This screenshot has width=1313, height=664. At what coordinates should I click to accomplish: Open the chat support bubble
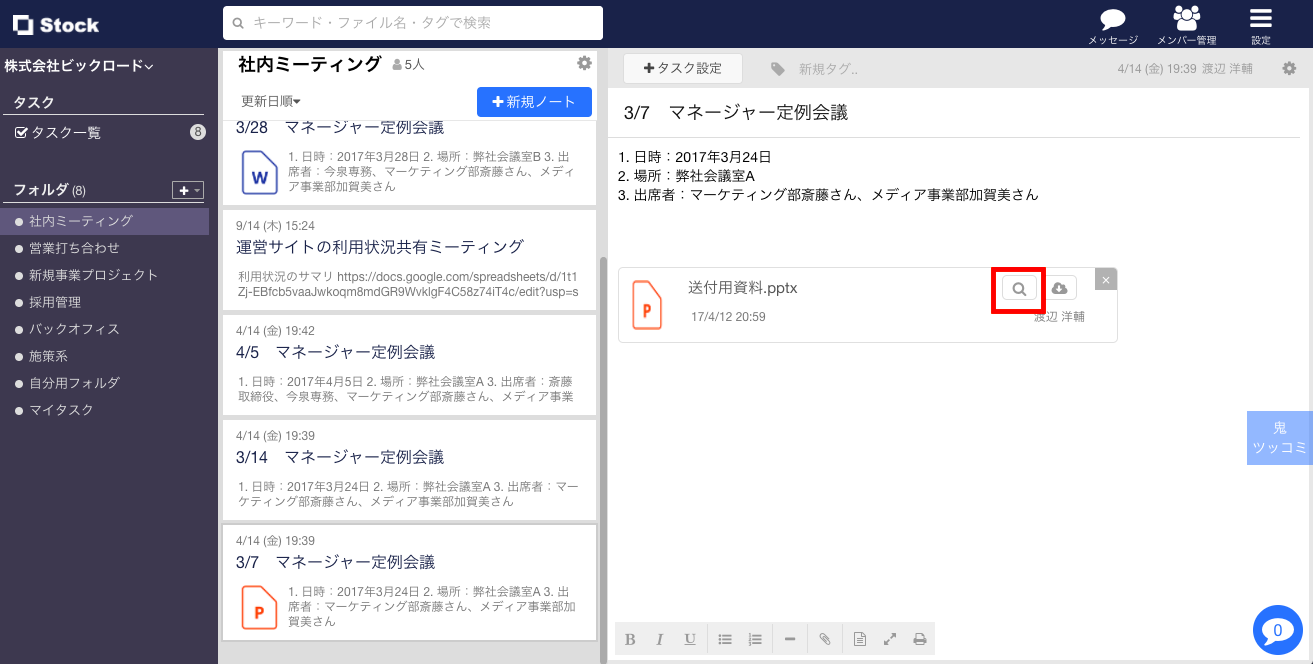point(1277,630)
